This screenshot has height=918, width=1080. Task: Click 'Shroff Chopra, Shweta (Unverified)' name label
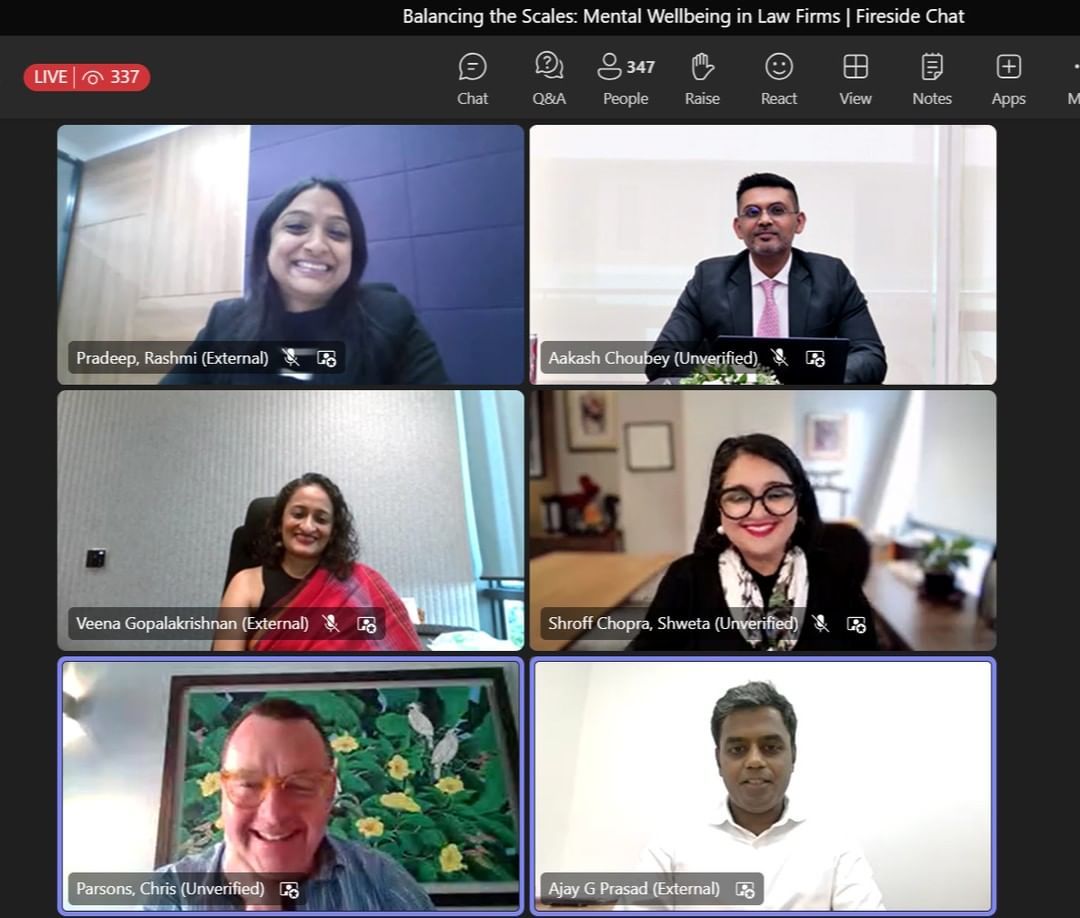pos(673,624)
